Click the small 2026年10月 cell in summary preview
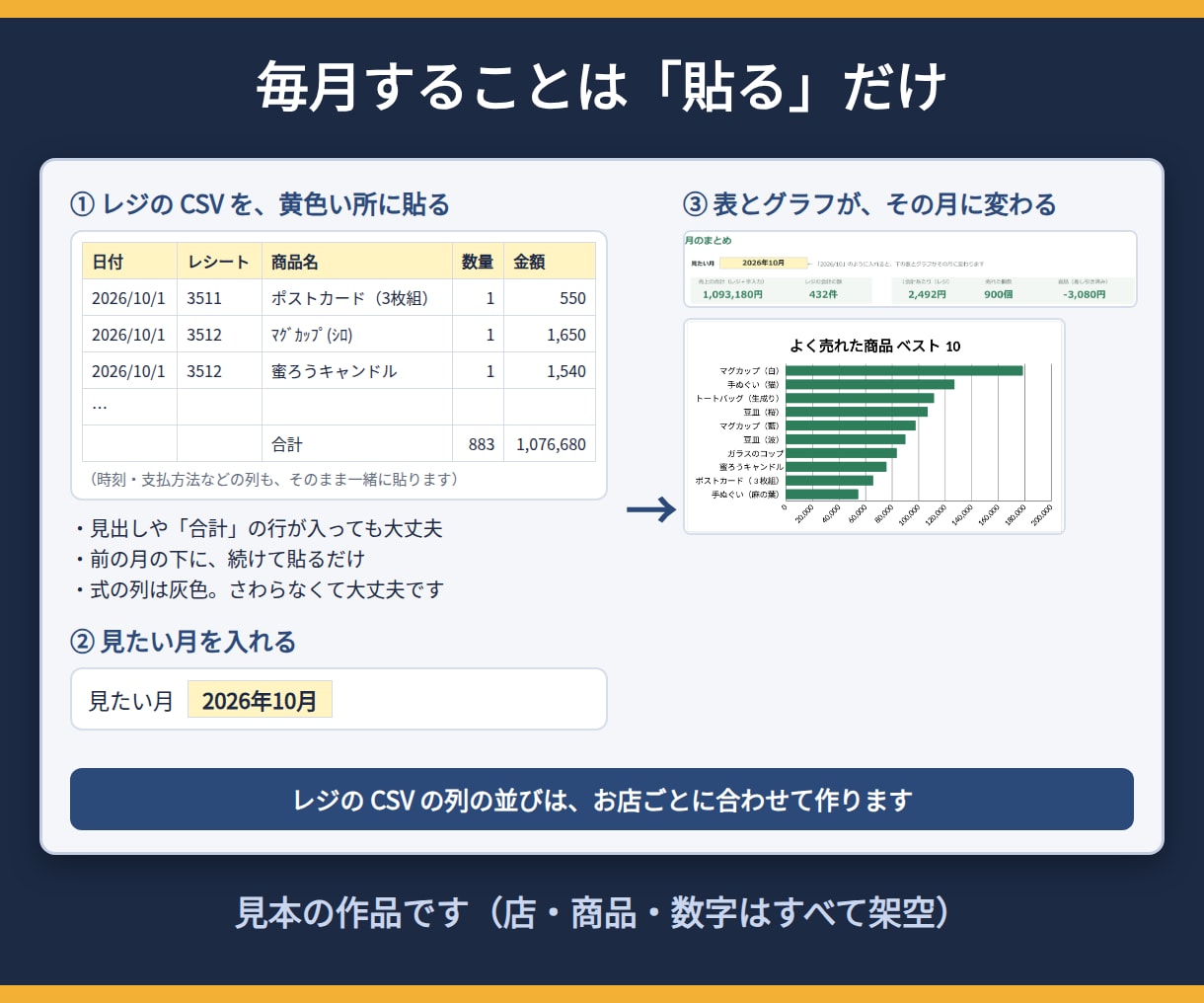 [x=763, y=263]
